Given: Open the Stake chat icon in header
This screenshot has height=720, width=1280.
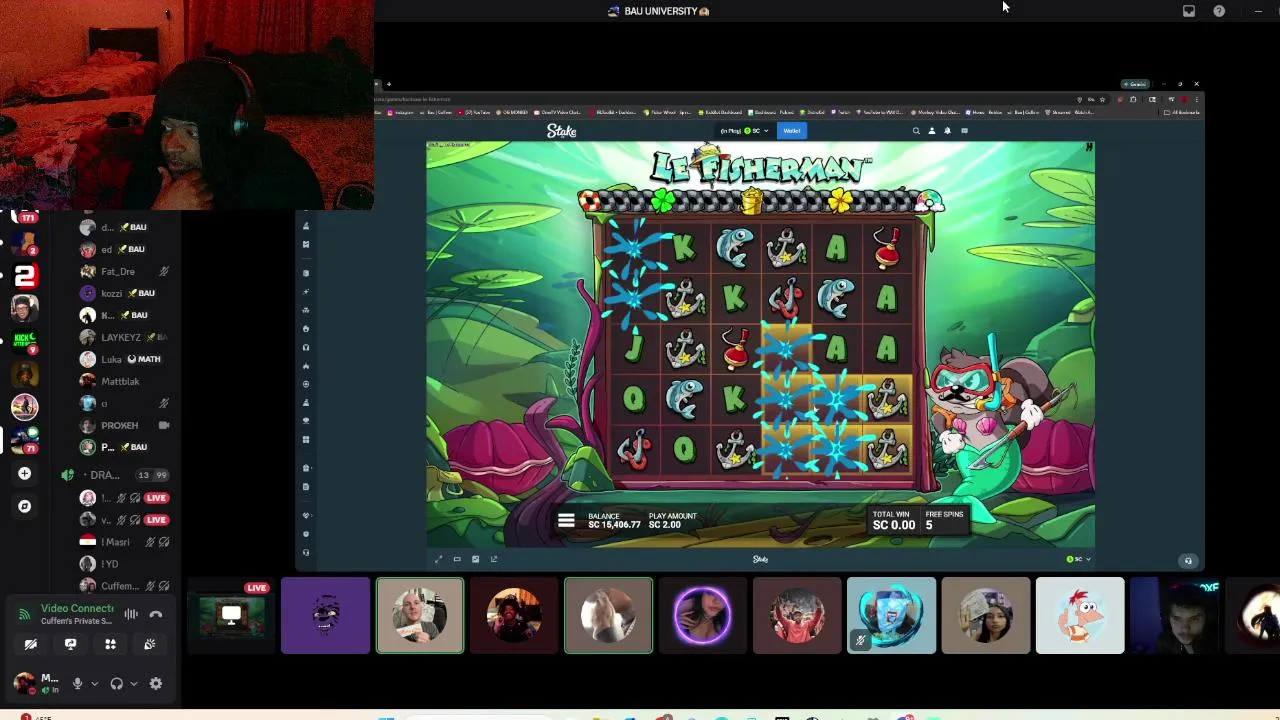Looking at the screenshot, I should click(x=964, y=131).
